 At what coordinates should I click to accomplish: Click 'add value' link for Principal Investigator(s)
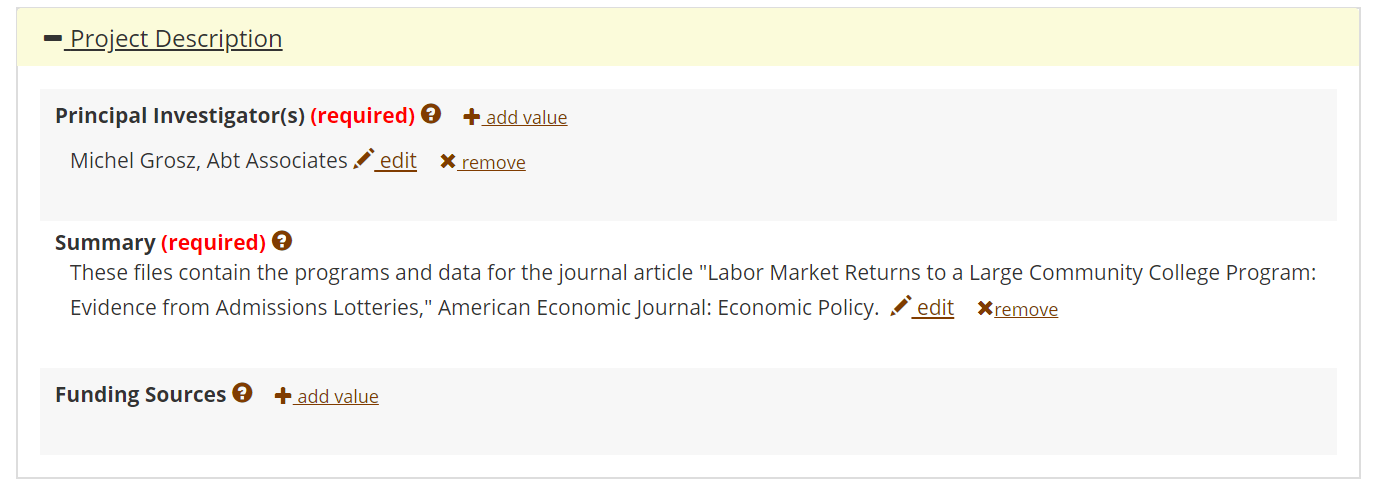point(526,117)
